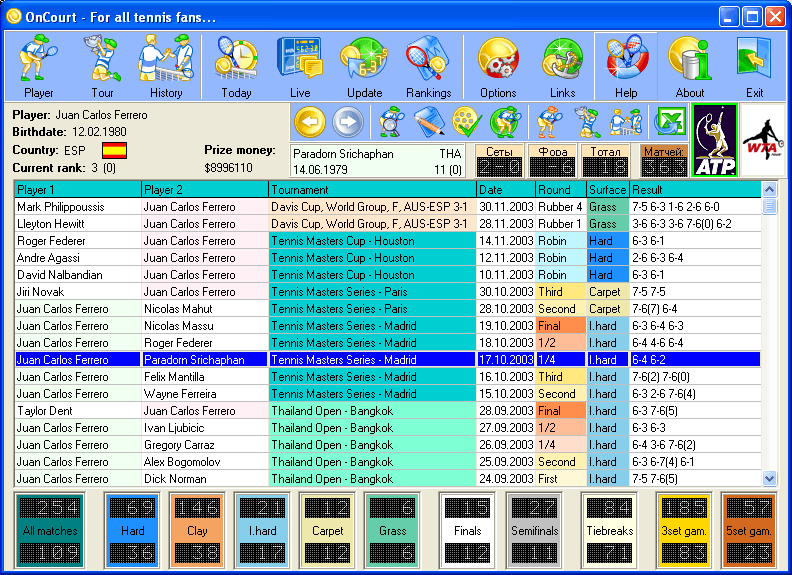
Task: Go forward with the grey right arrow
Action: (x=348, y=122)
